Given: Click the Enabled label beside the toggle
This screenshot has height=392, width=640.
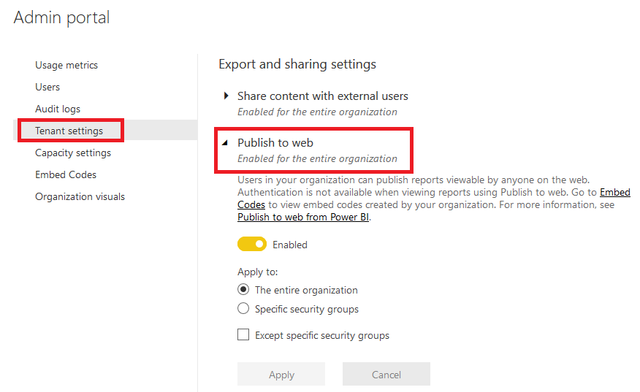Looking at the screenshot, I should pyautogui.click(x=290, y=245).
